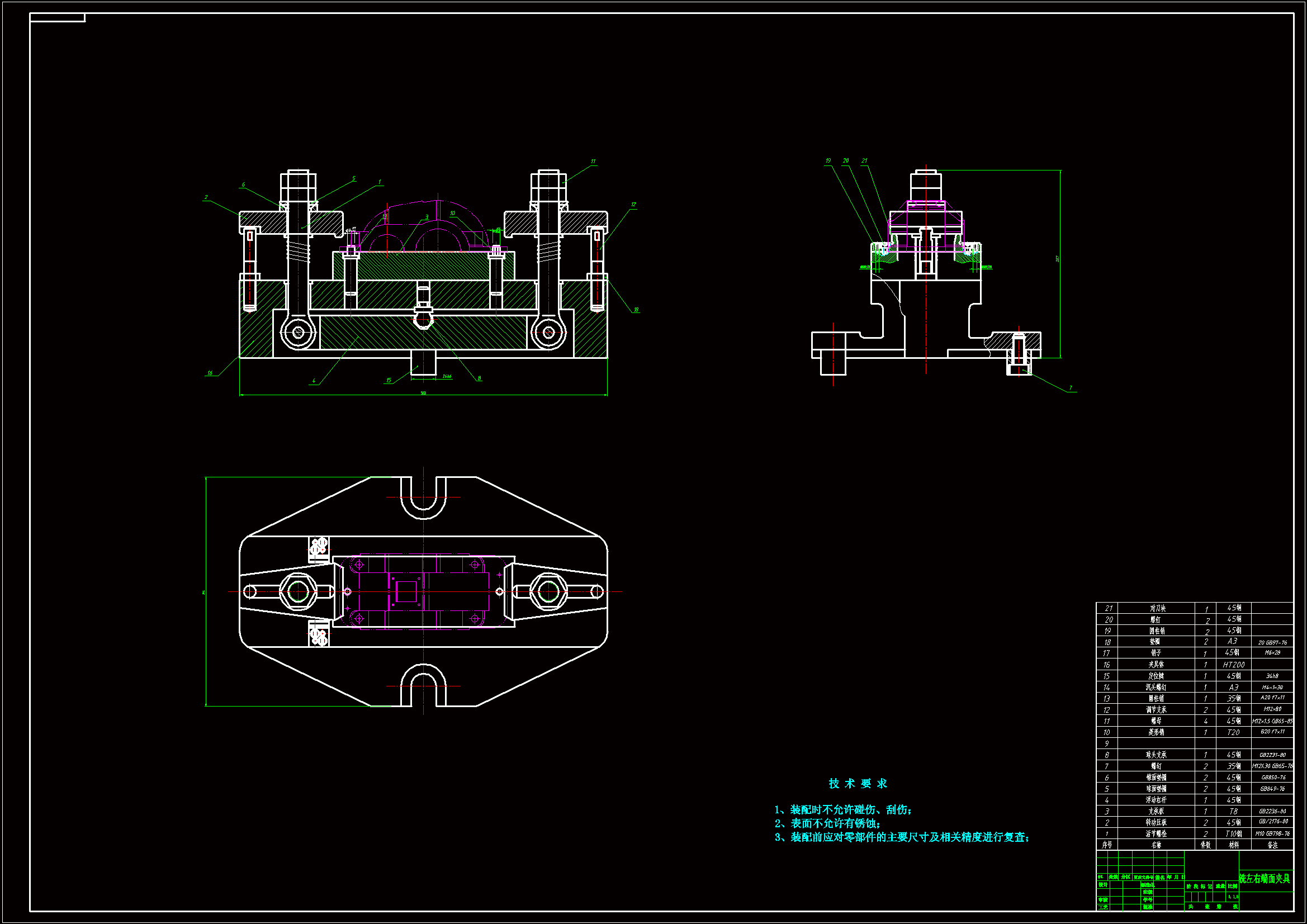Click technical requirement line 2 表面不允许有锈蚀
This screenshot has width=1307, height=924.
[828, 823]
